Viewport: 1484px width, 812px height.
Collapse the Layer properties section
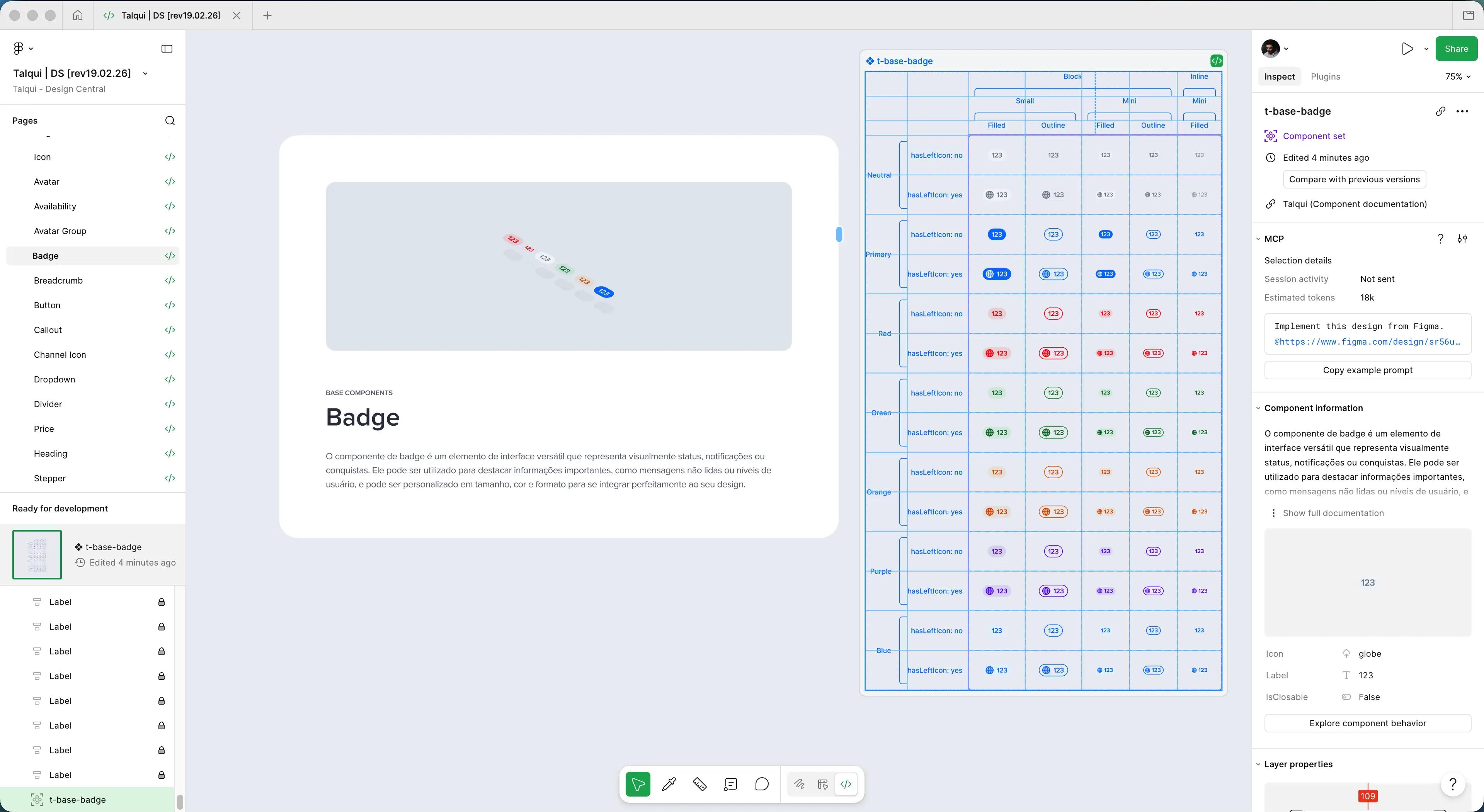pos(1258,764)
